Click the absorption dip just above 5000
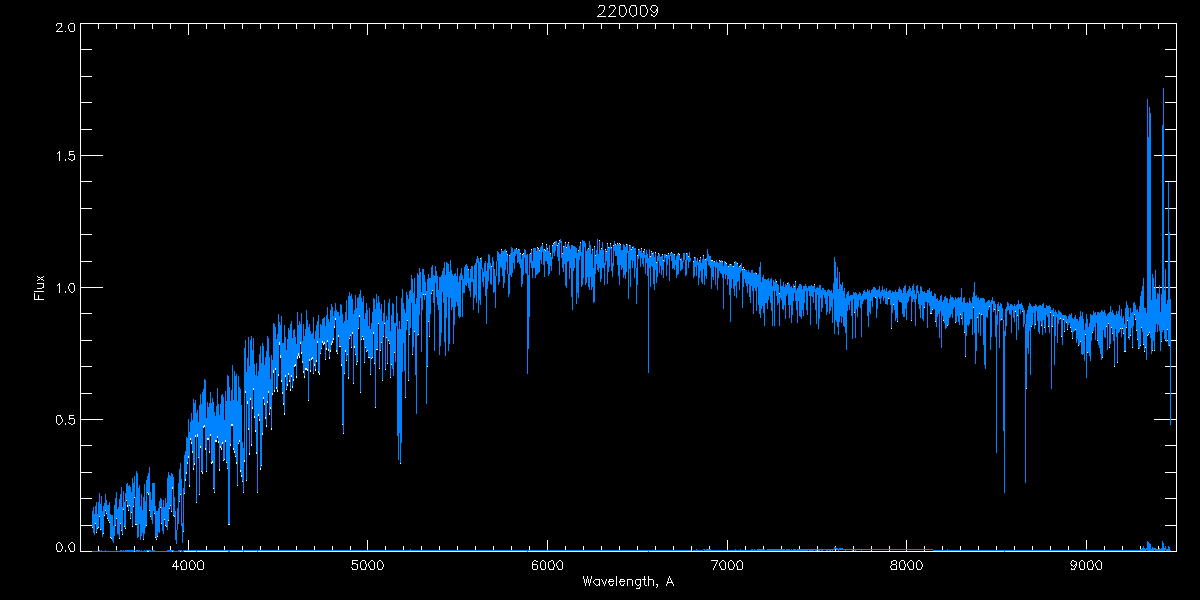The height and width of the screenshot is (600, 1200). point(399,450)
